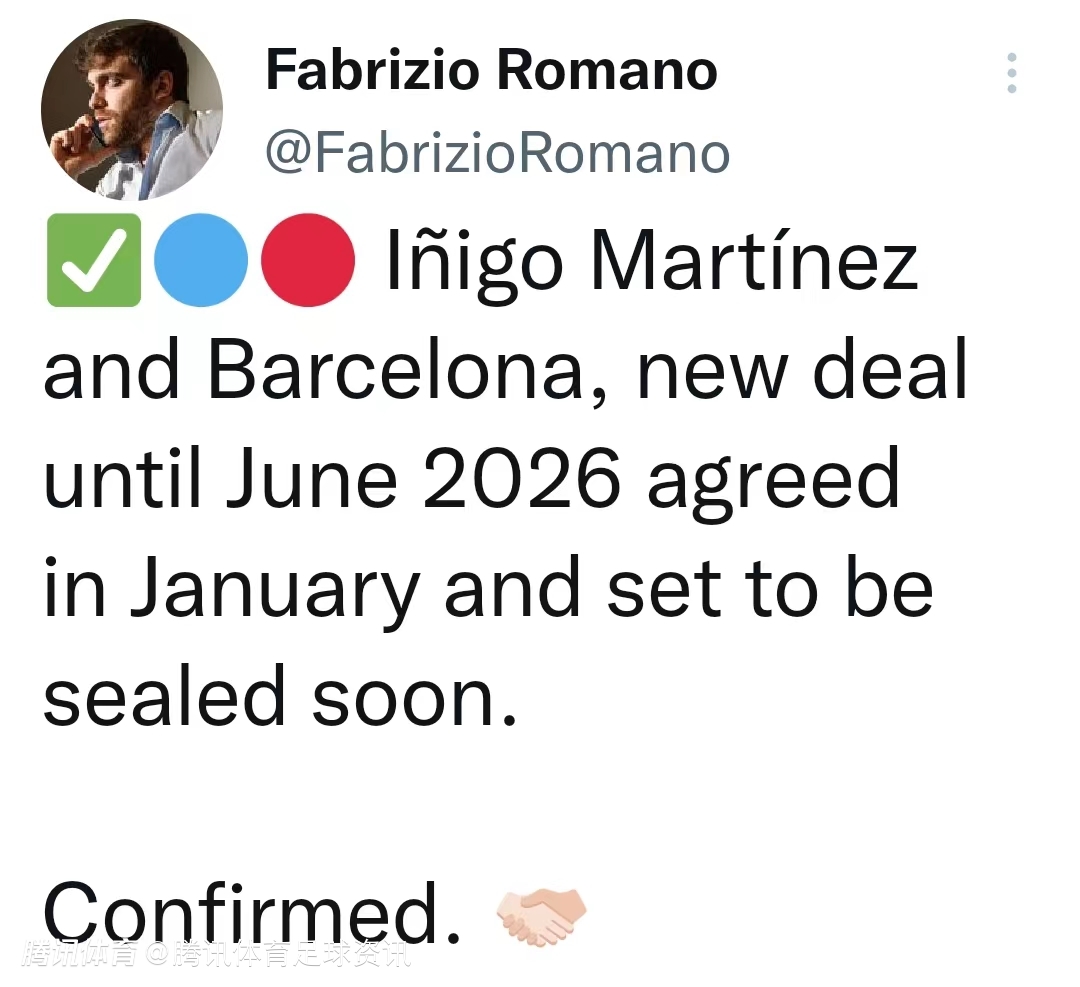Click the phrase "sealed soon."

click(282, 698)
